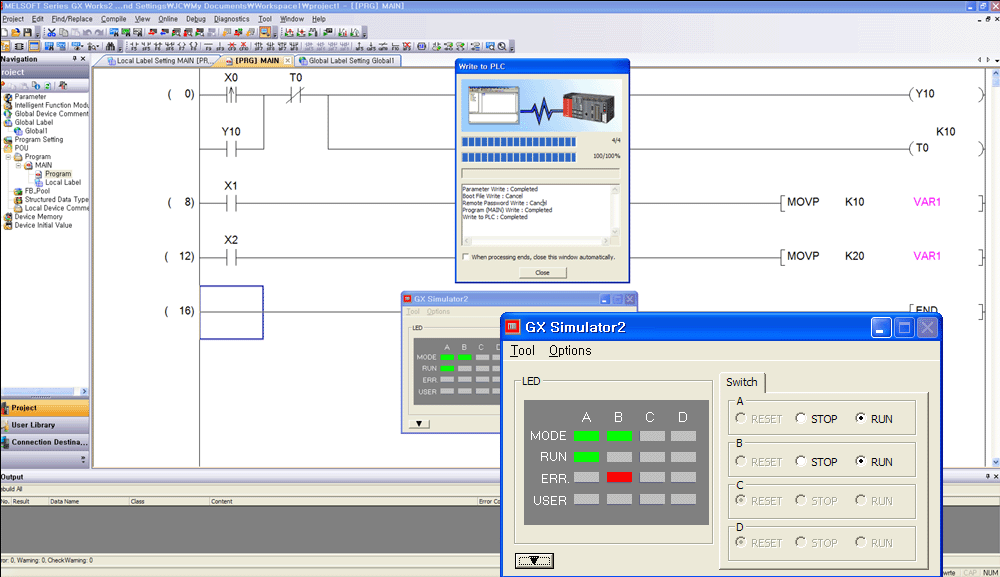This screenshot has height=577, width=1000.
Task: Click the property info icon in Navigation toolbar
Action: [36, 85]
